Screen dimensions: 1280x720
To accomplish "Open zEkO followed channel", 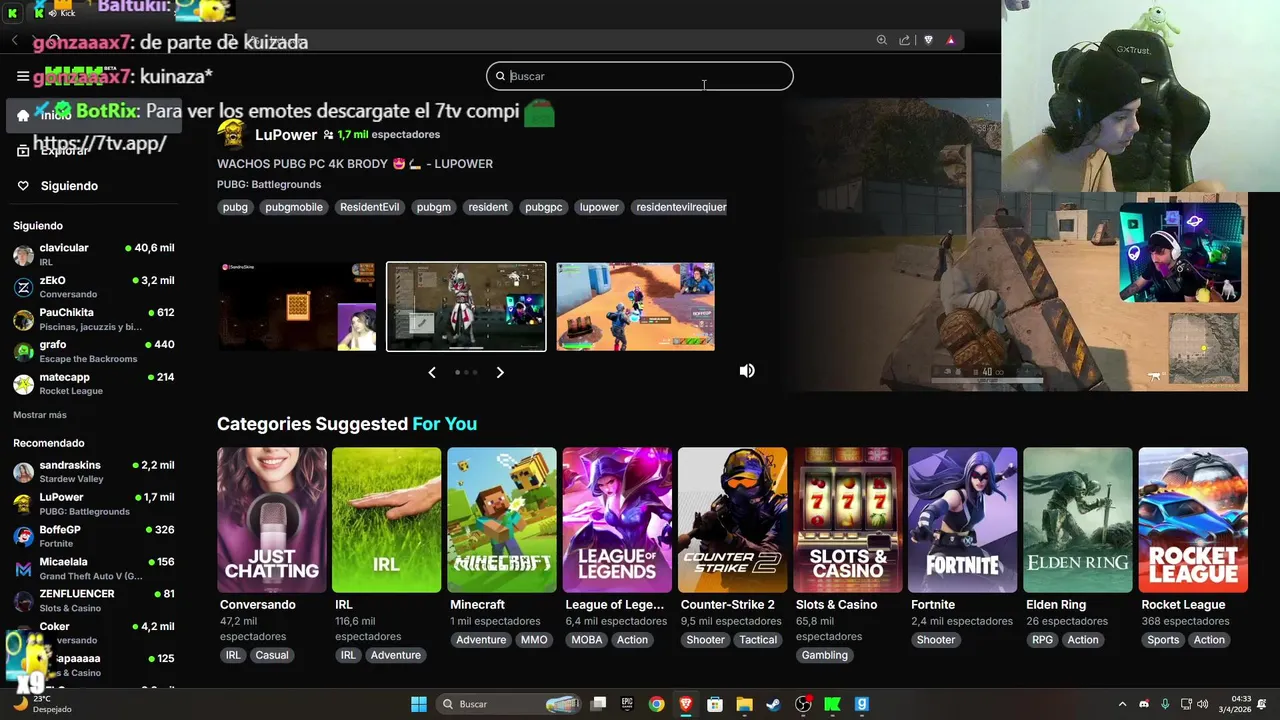I will [x=93, y=287].
